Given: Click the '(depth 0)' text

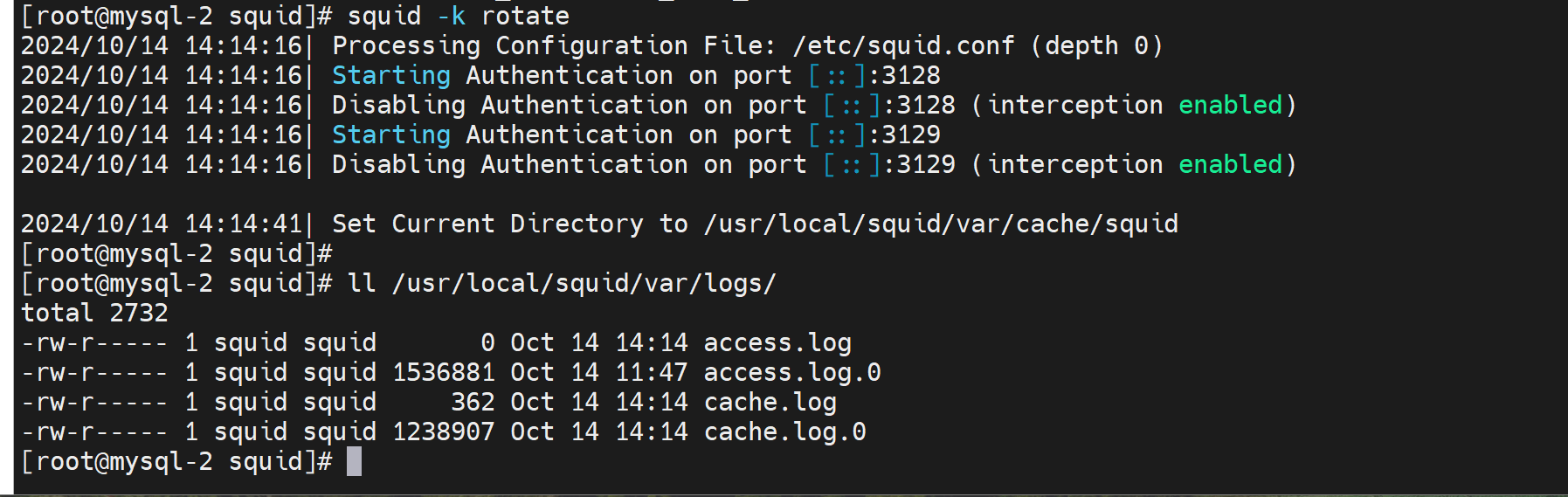Looking at the screenshot, I should click(x=1096, y=45).
